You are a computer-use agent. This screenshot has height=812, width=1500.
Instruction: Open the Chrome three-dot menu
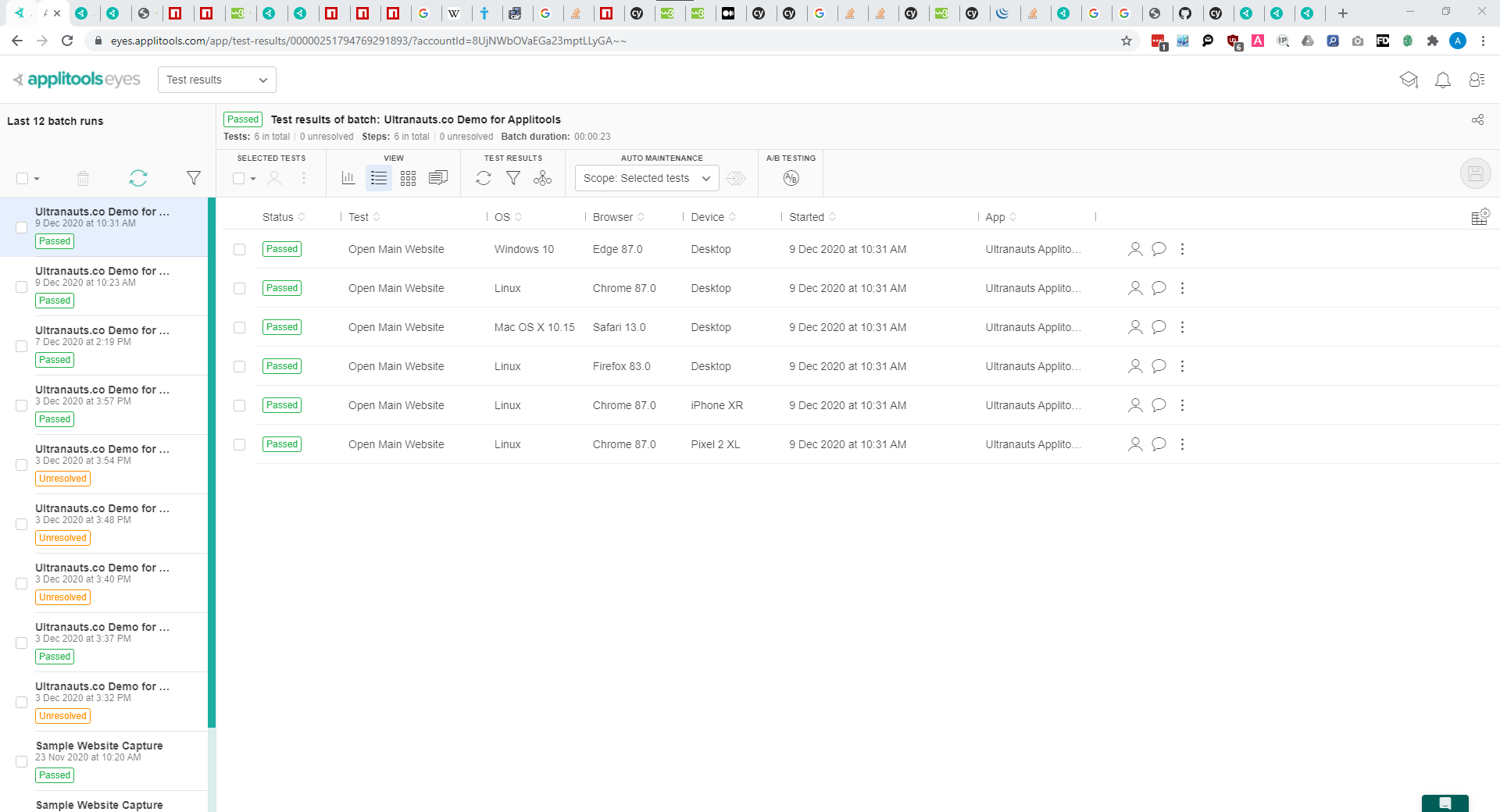[x=1483, y=41]
